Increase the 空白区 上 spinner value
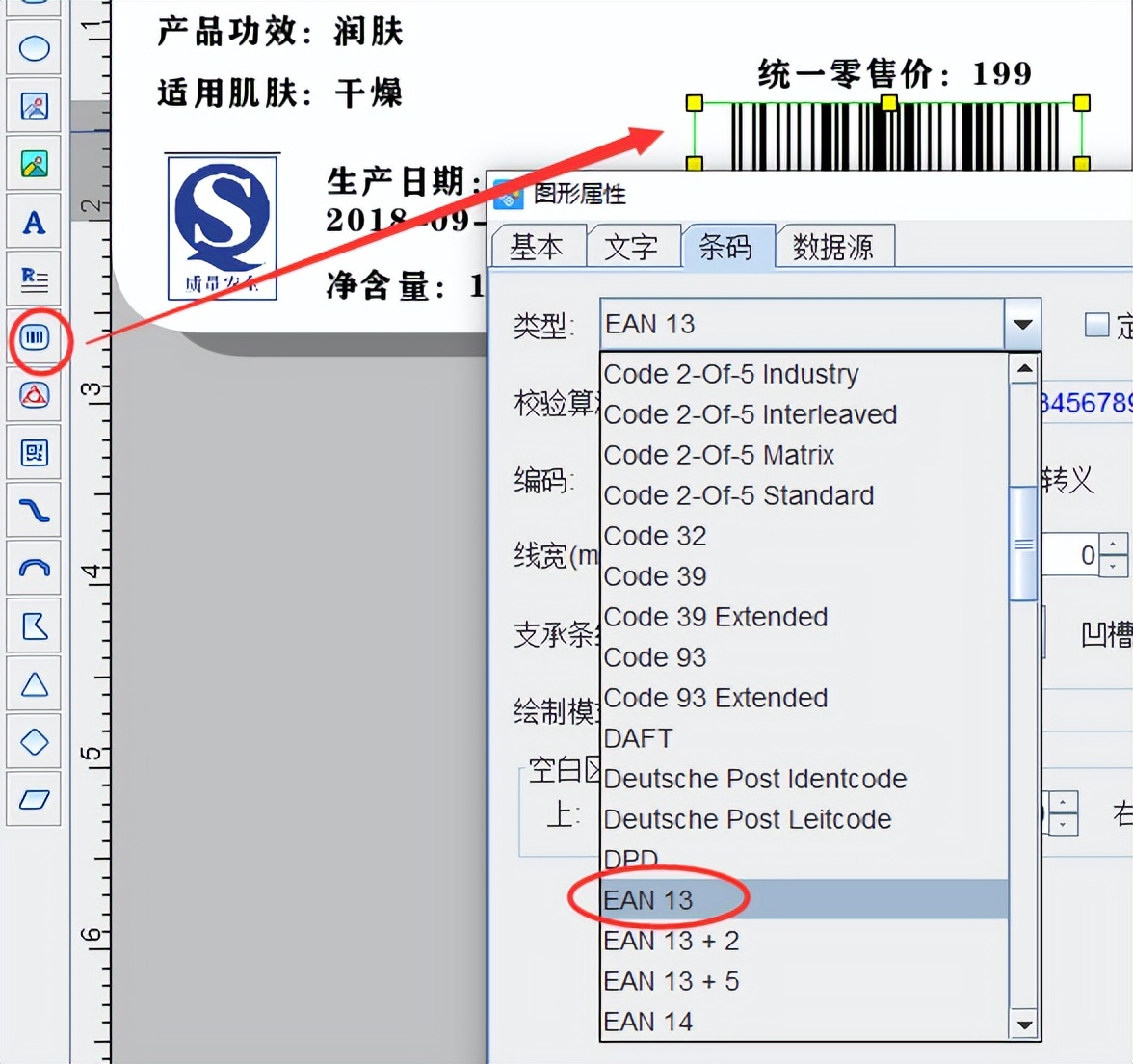 [1063, 802]
